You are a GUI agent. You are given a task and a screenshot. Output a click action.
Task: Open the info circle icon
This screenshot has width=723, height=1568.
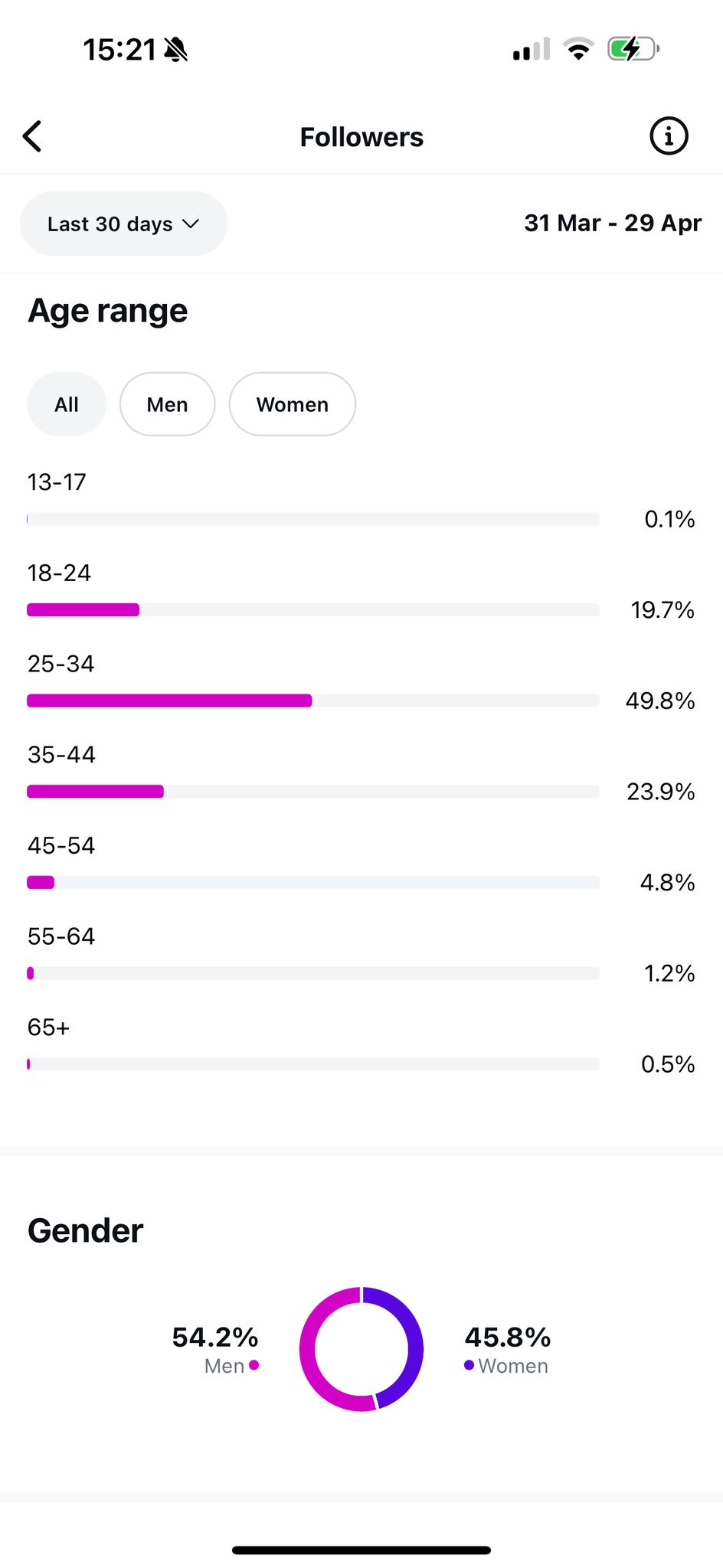669,136
